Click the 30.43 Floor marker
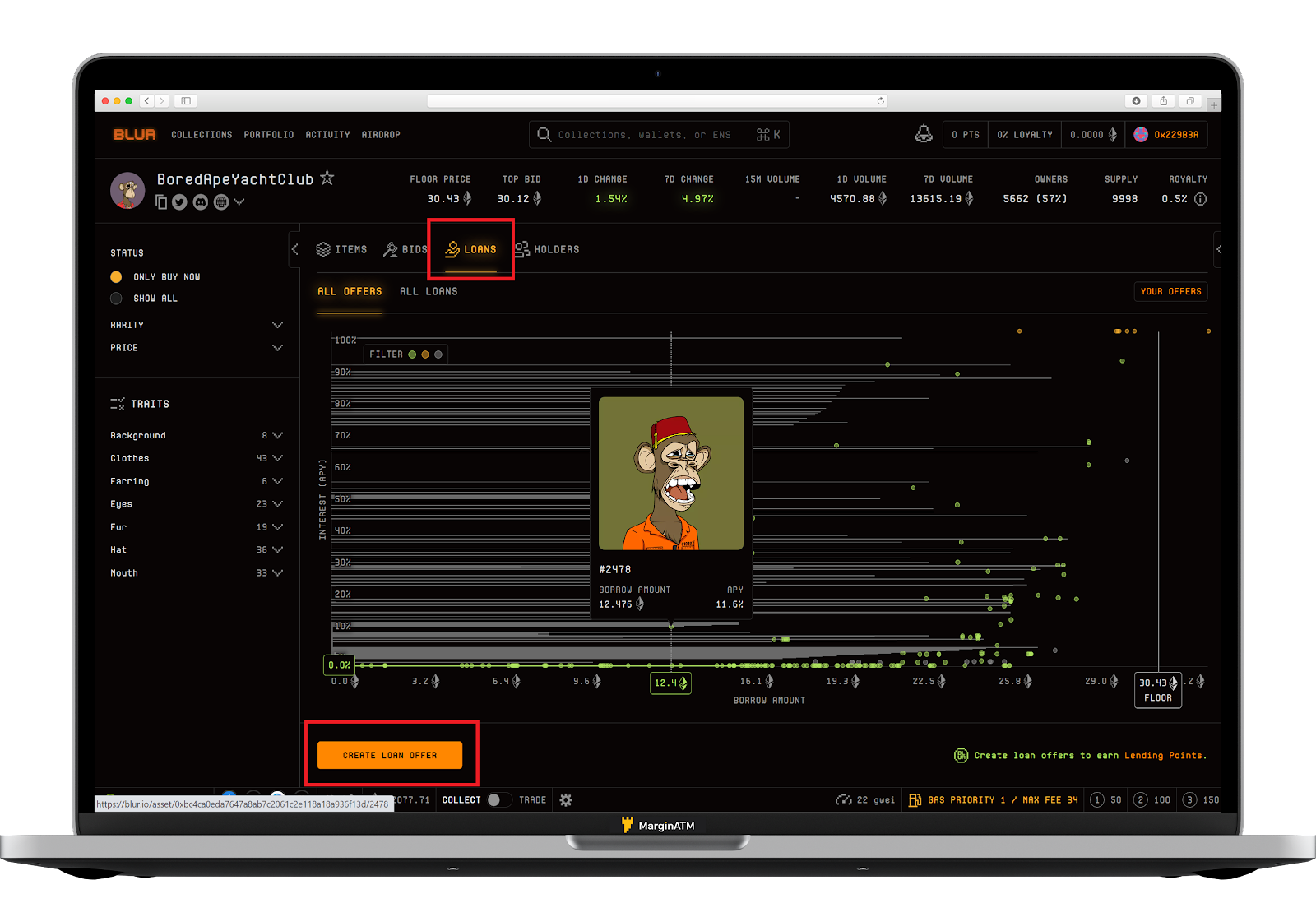The image size is (1316, 917). [x=1158, y=690]
